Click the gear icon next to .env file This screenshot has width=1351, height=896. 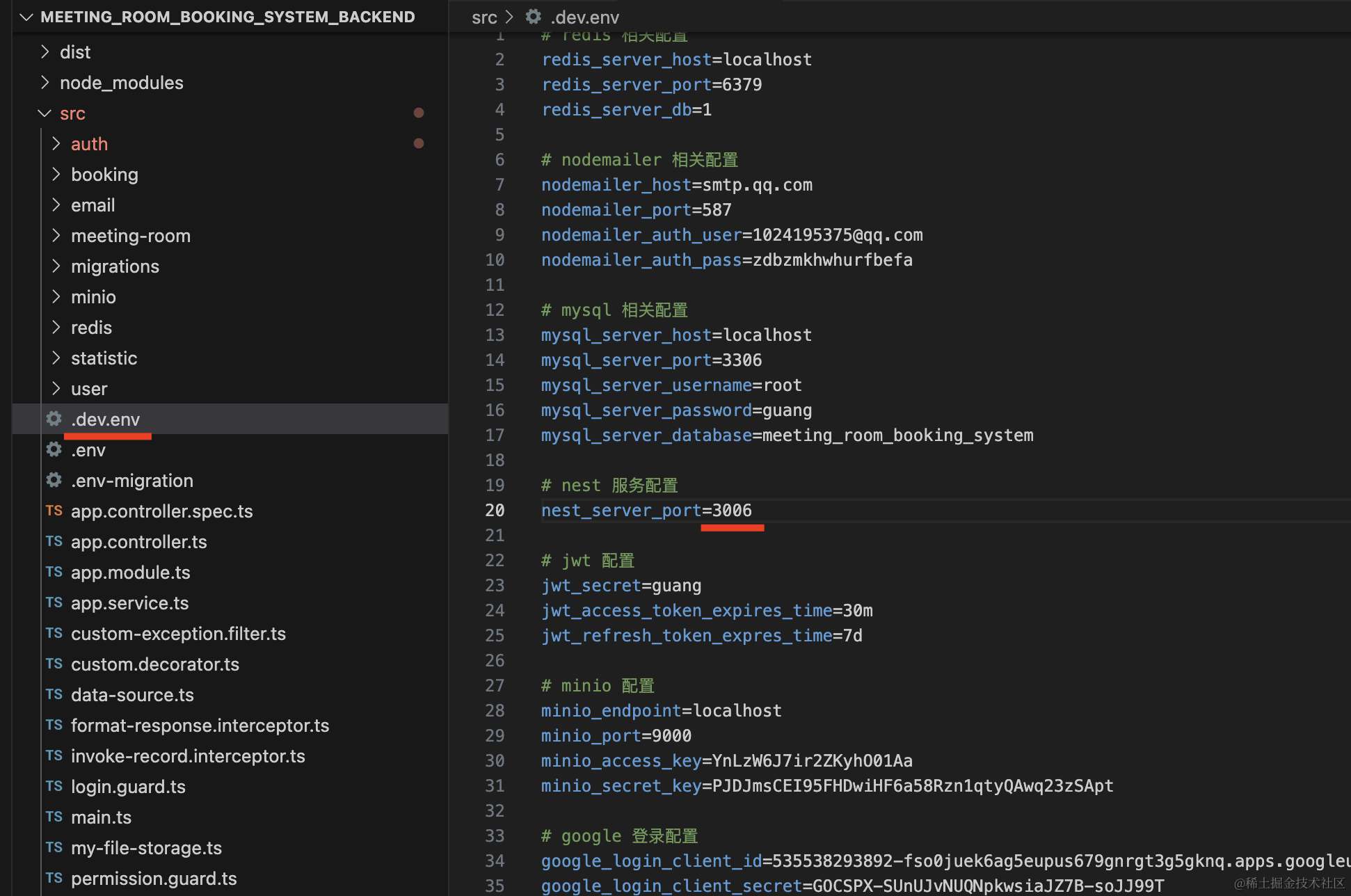(x=54, y=449)
